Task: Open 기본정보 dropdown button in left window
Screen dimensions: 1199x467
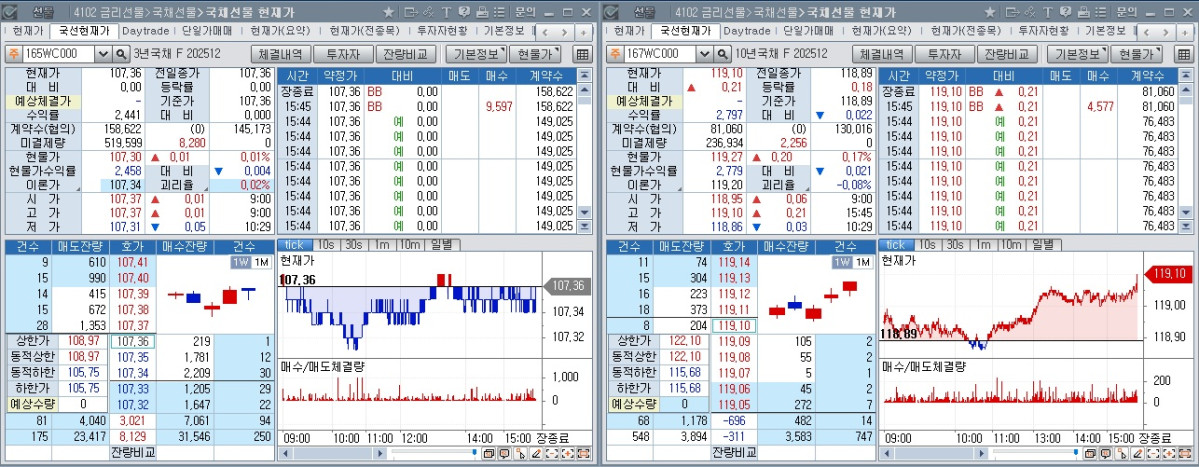Action: 476,54
